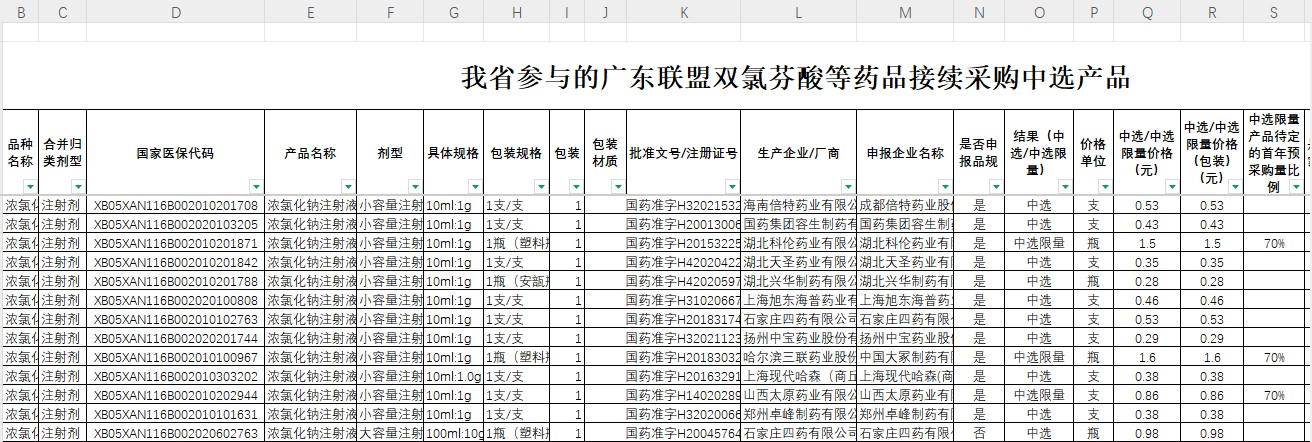The image size is (1312, 442).
Task: Expand filter for 批准文号/注册证号 column
Action: tap(732, 187)
